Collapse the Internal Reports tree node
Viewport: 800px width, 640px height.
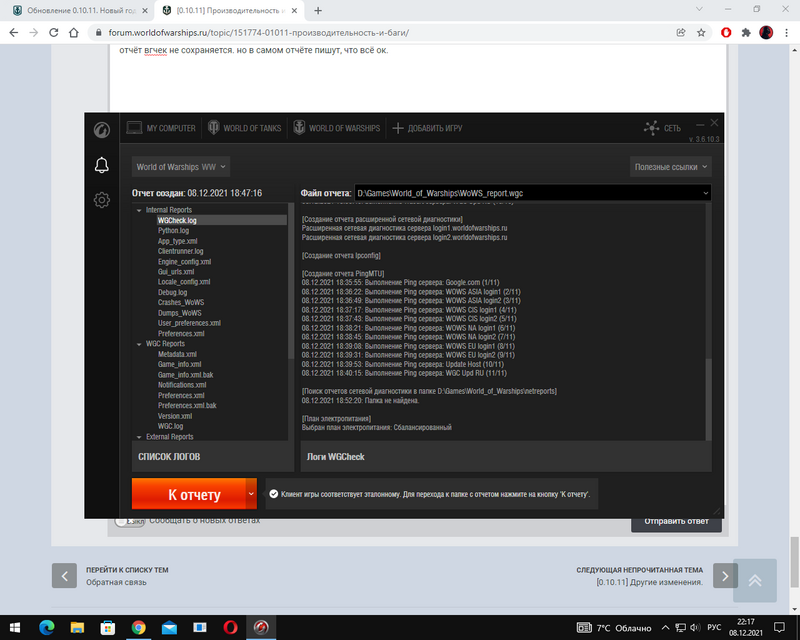139,210
